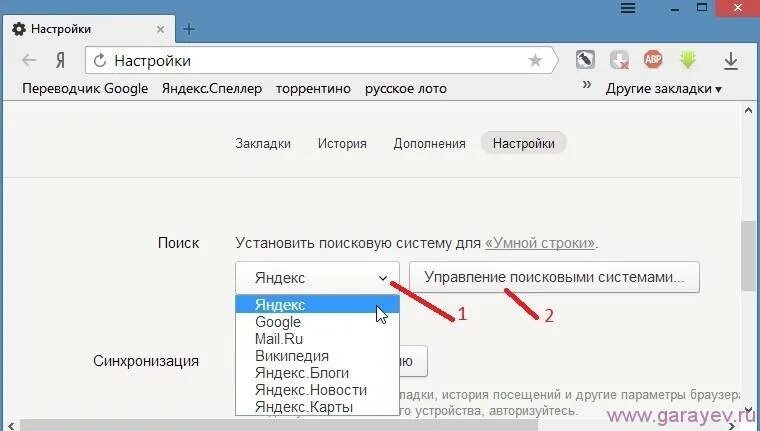Screen dimensions: 760x431
Task: Expand the Другие закладки folder
Action: 664,89
